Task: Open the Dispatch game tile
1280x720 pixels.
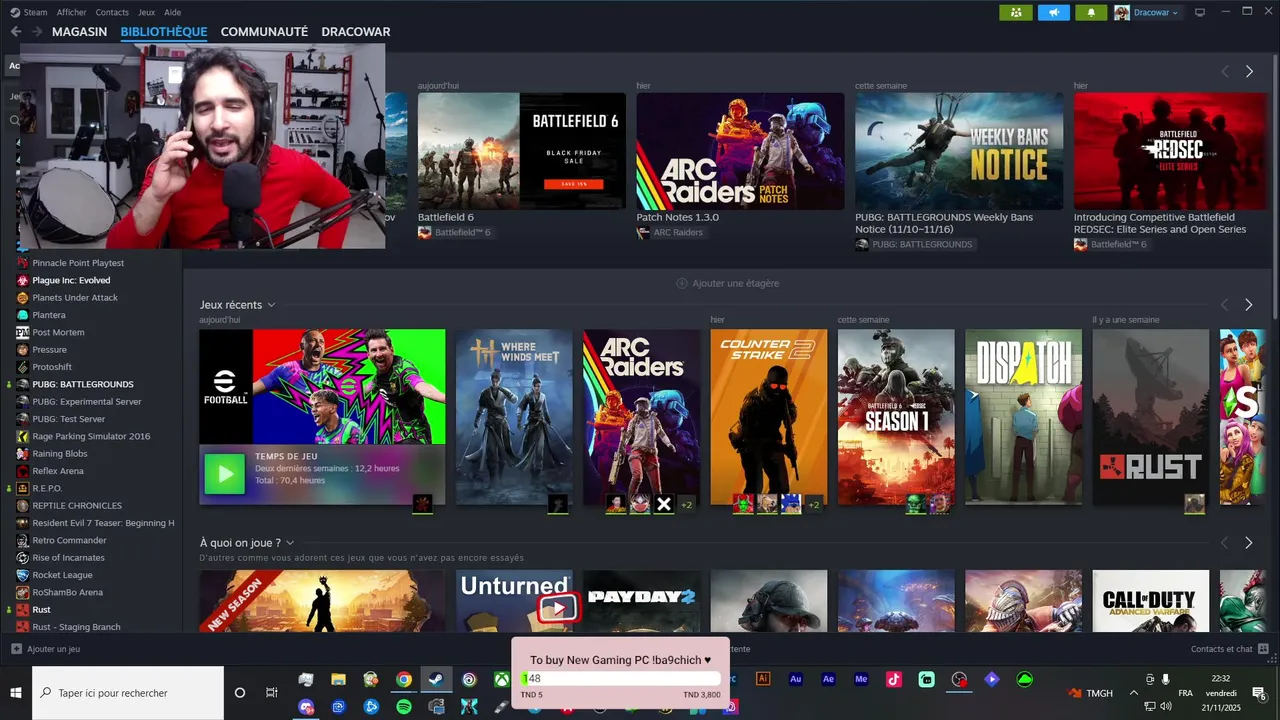Action: [x=1023, y=417]
